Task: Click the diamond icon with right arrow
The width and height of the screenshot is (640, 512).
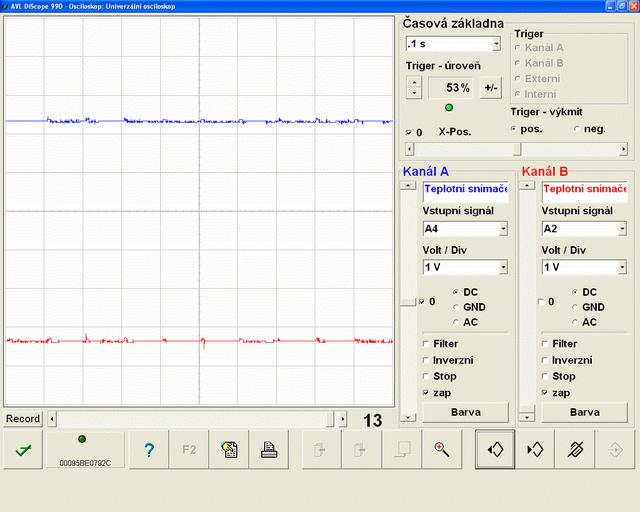Action: 535,450
